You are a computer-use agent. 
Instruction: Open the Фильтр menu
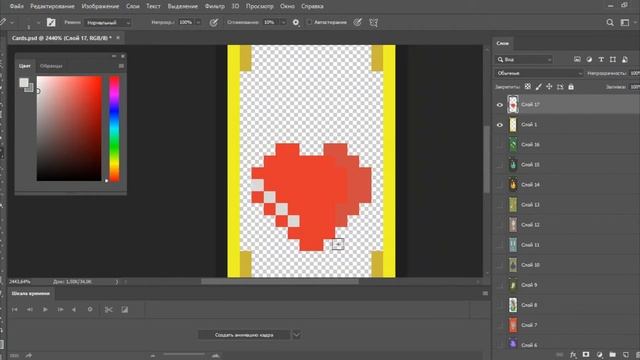tap(215, 6)
